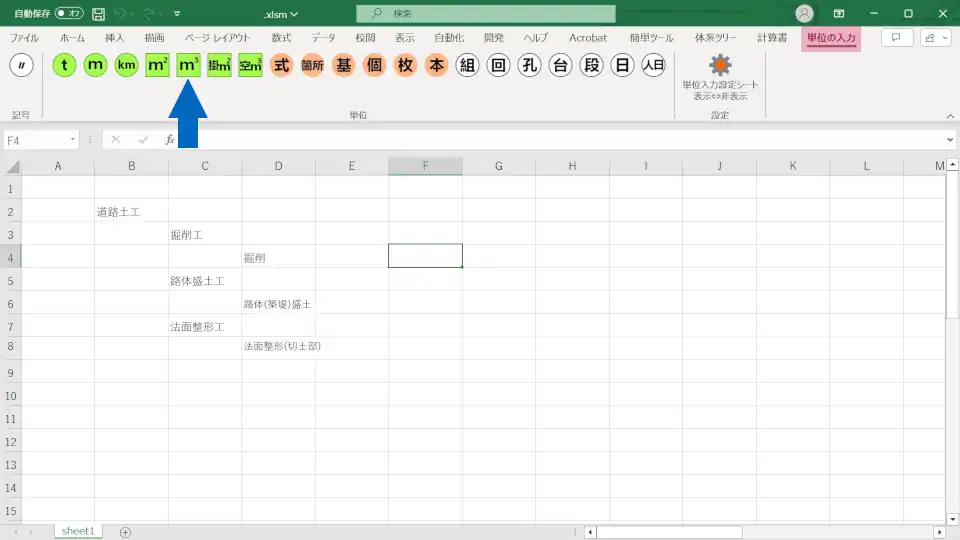Image resolution: width=960 pixels, height=540 pixels.
Task: Switch to the 計算書 tab
Action: (772, 38)
